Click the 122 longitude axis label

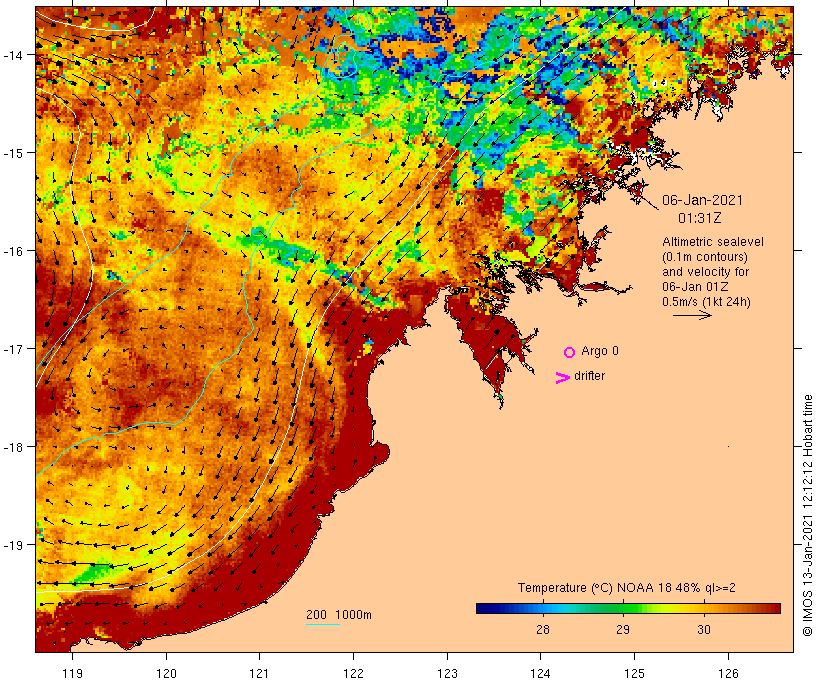click(354, 673)
